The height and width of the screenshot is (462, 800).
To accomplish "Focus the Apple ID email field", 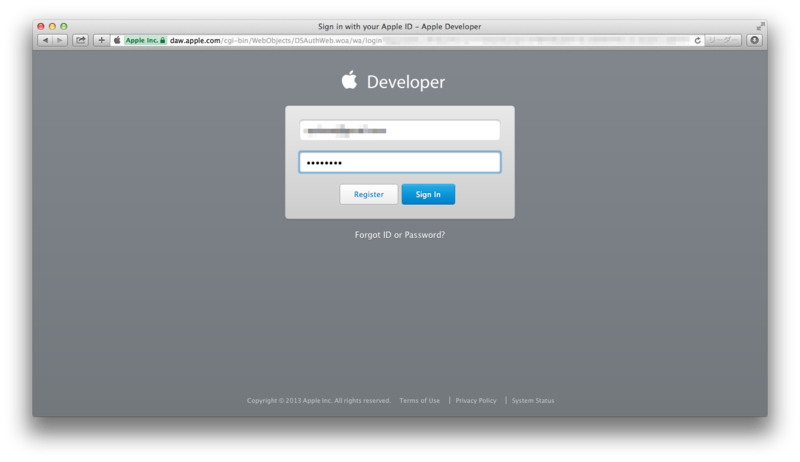I will pos(399,130).
